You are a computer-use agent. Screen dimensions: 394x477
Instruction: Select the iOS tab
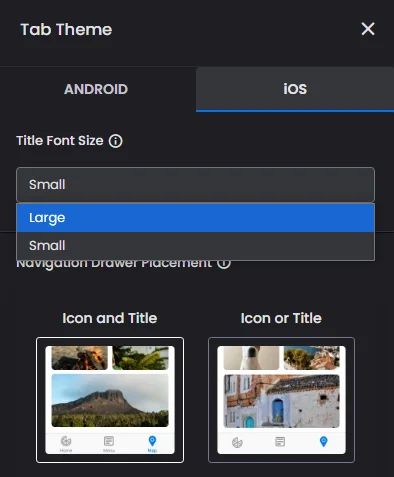[295, 89]
